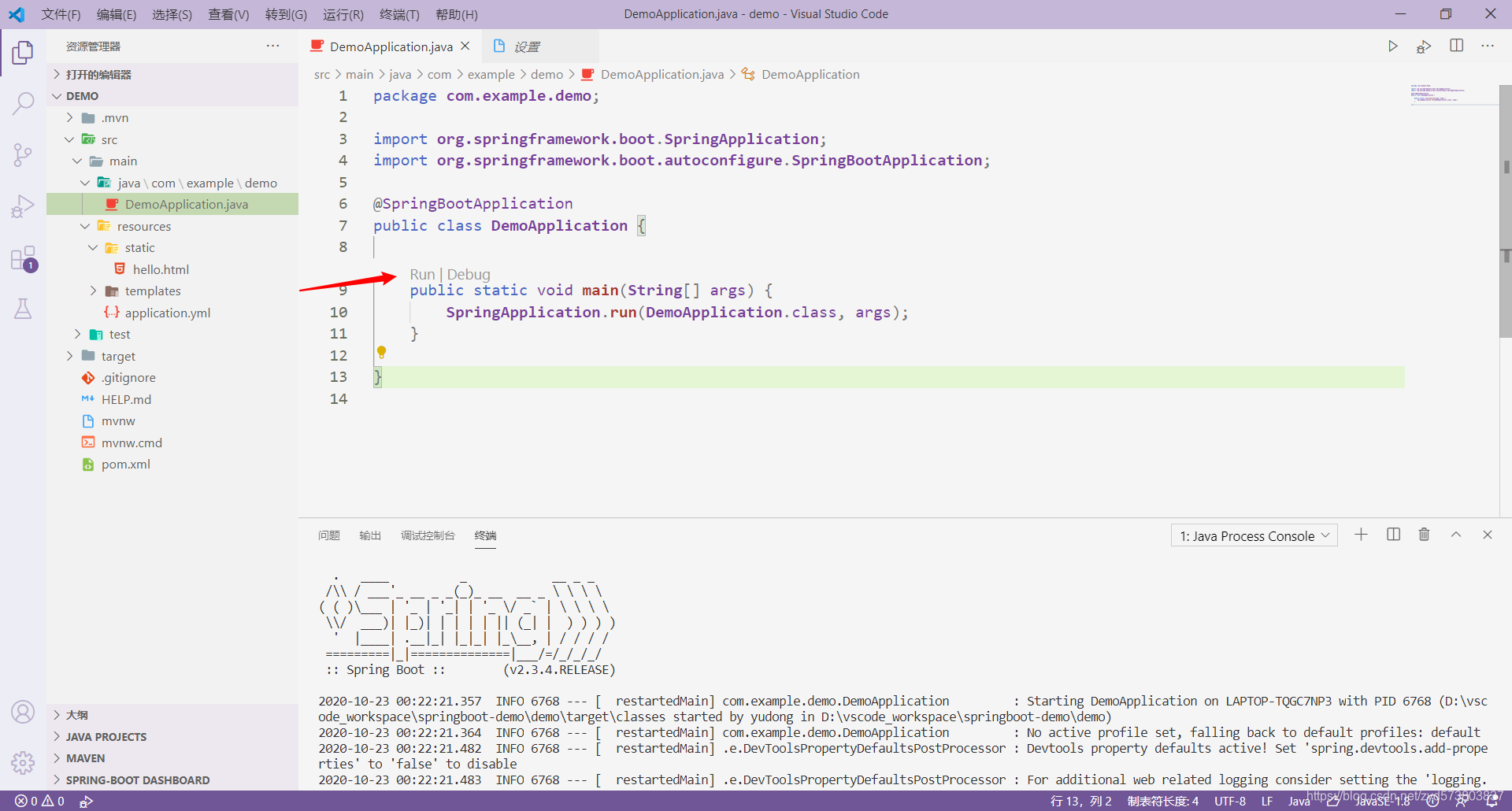Click the lightbulb quick fix icon
This screenshot has height=811, width=1512.
click(381, 352)
